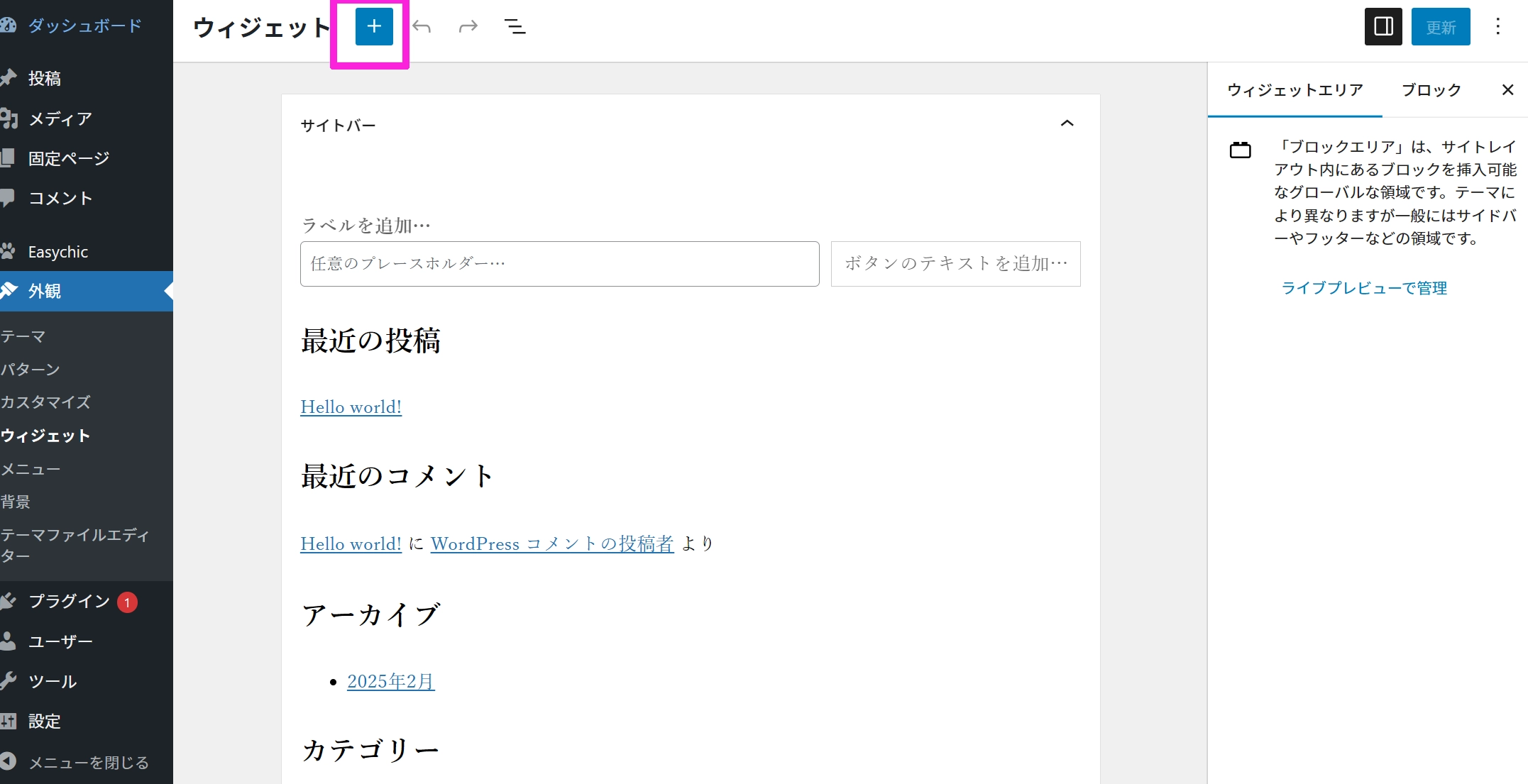The height and width of the screenshot is (784, 1528).
Task: Click the 2025年2月 archive link
Action: click(390, 681)
